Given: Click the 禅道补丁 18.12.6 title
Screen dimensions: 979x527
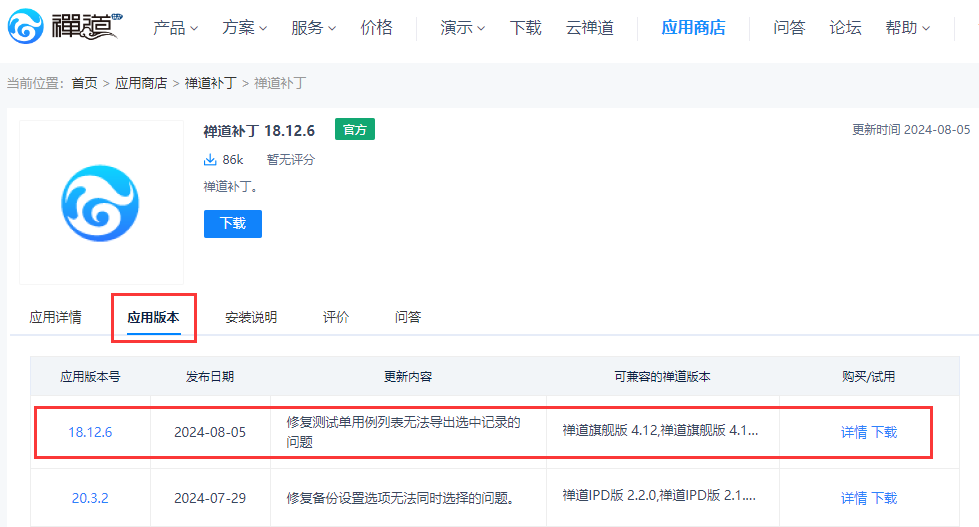Looking at the screenshot, I should point(259,131).
